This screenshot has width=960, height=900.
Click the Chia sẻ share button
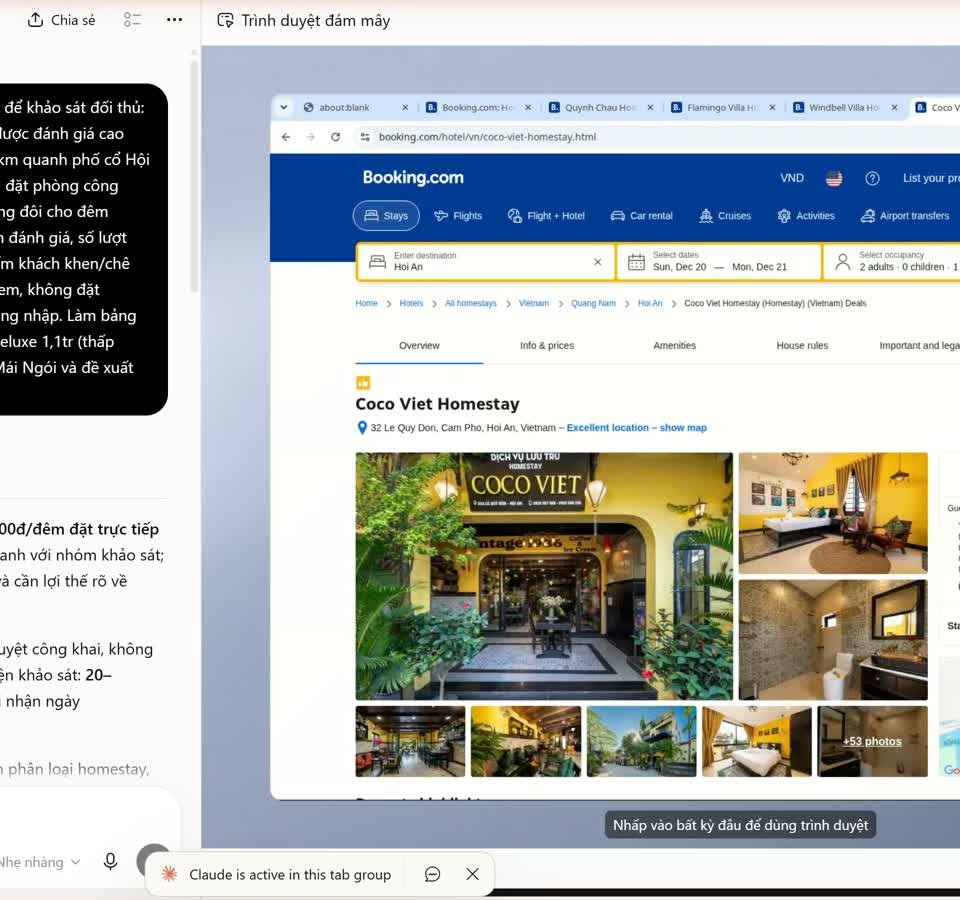[61, 20]
